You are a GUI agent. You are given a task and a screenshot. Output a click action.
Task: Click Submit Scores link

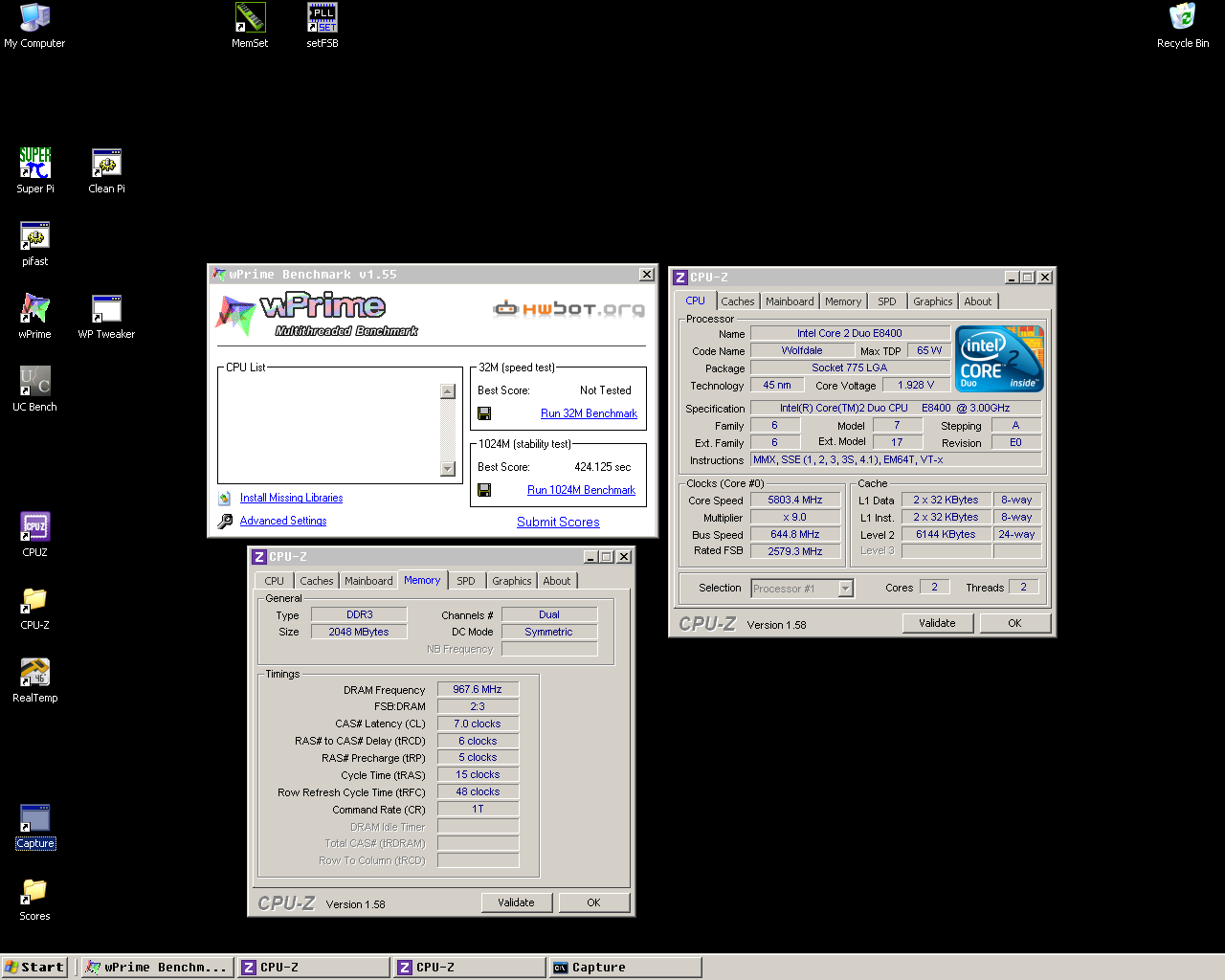click(558, 522)
